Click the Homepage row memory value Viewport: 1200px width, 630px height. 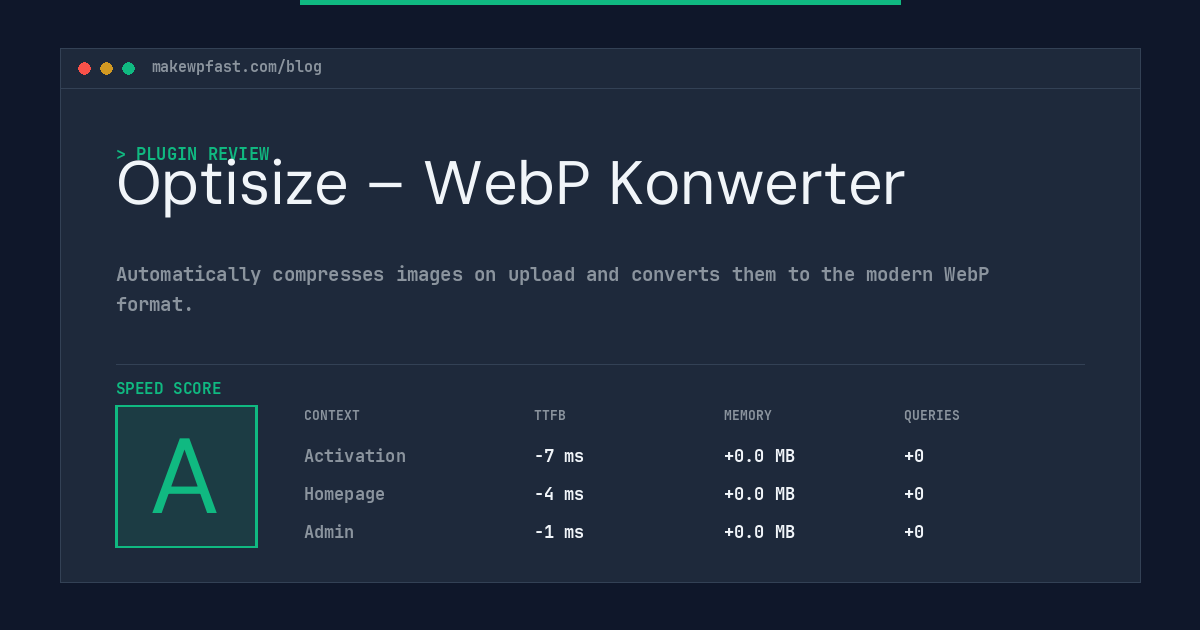759,494
